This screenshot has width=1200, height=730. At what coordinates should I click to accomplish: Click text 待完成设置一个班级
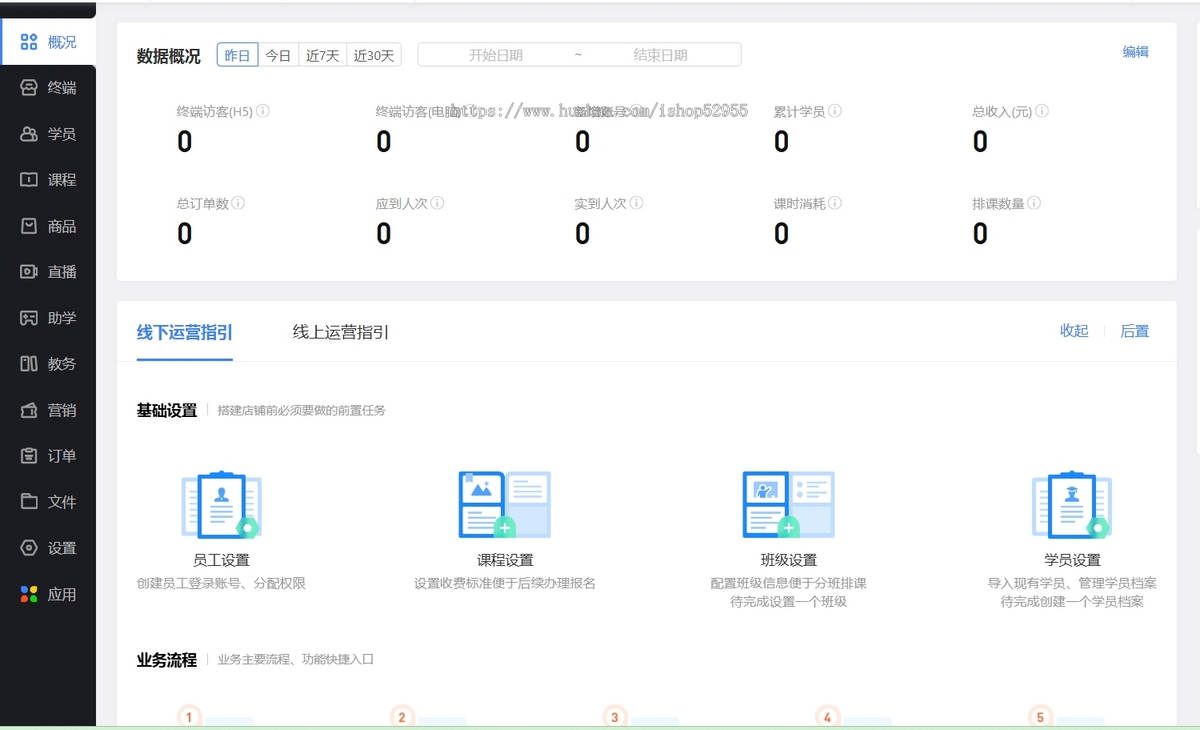789,602
